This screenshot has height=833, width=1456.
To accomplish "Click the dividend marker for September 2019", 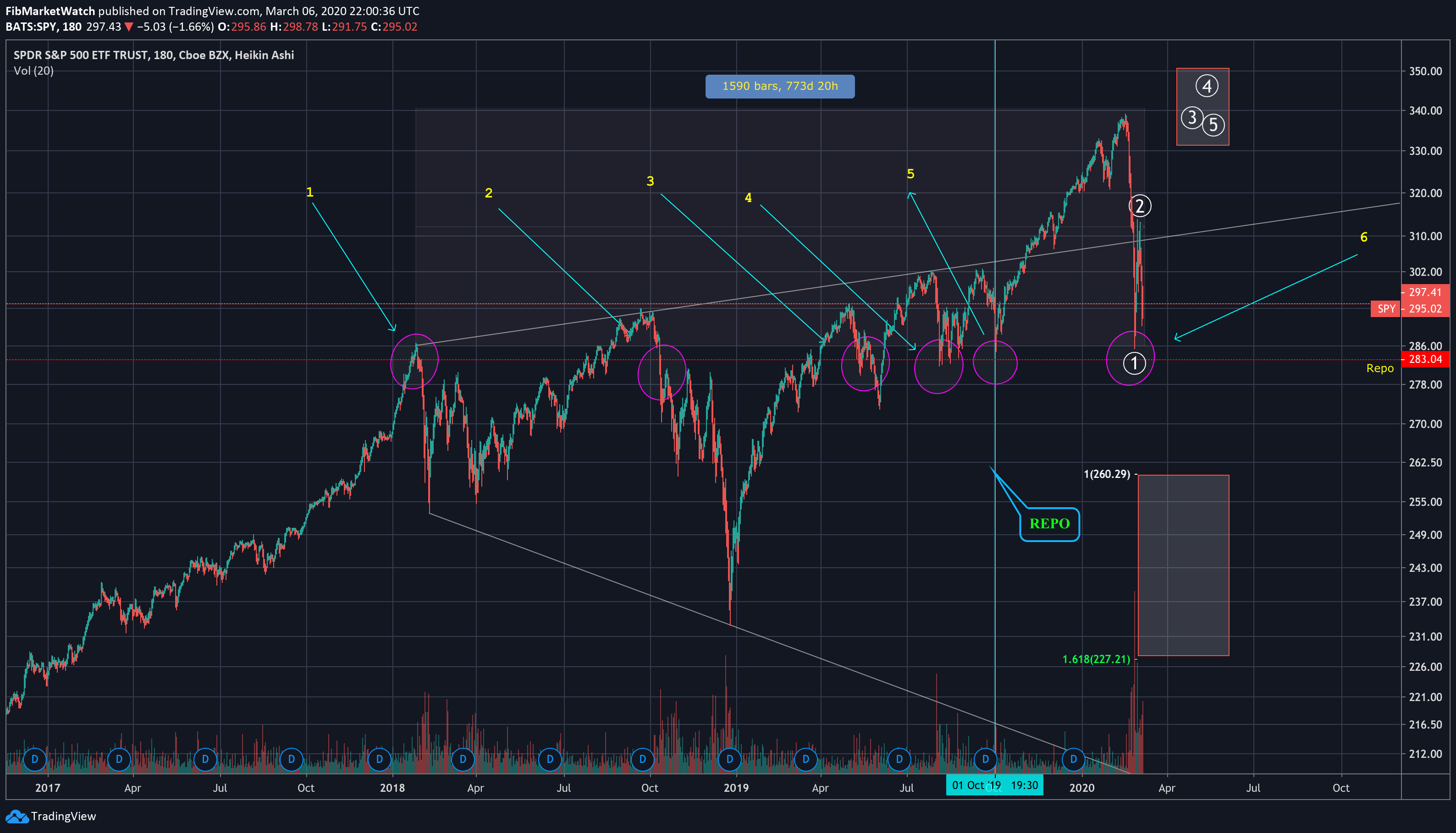I will click(986, 759).
